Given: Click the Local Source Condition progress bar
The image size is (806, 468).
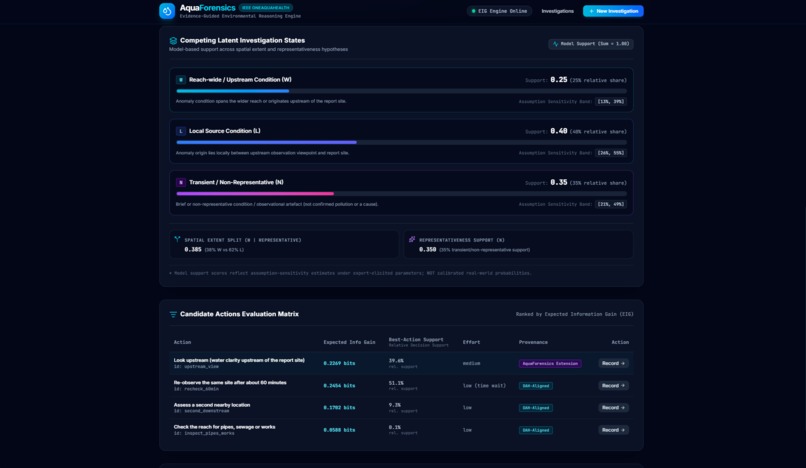Looking at the screenshot, I should click(x=401, y=142).
